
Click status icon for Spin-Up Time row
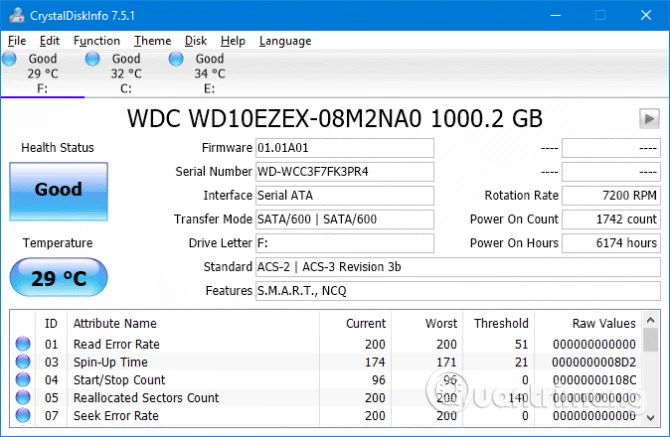pyautogui.click(x=23, y=362)
